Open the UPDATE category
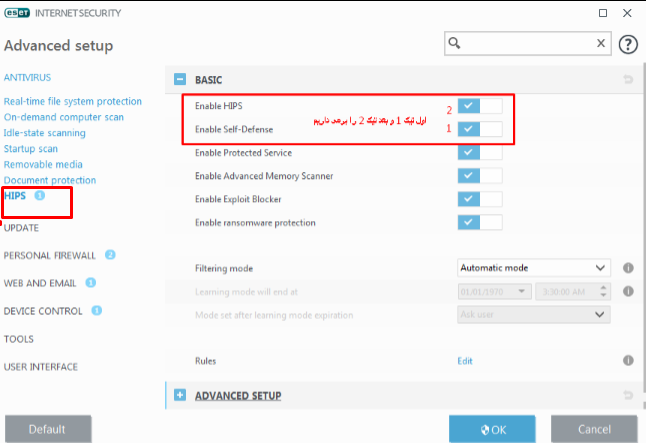Viewport: 646px width, 443px height. pyautogui.click(x=21, y=228)
